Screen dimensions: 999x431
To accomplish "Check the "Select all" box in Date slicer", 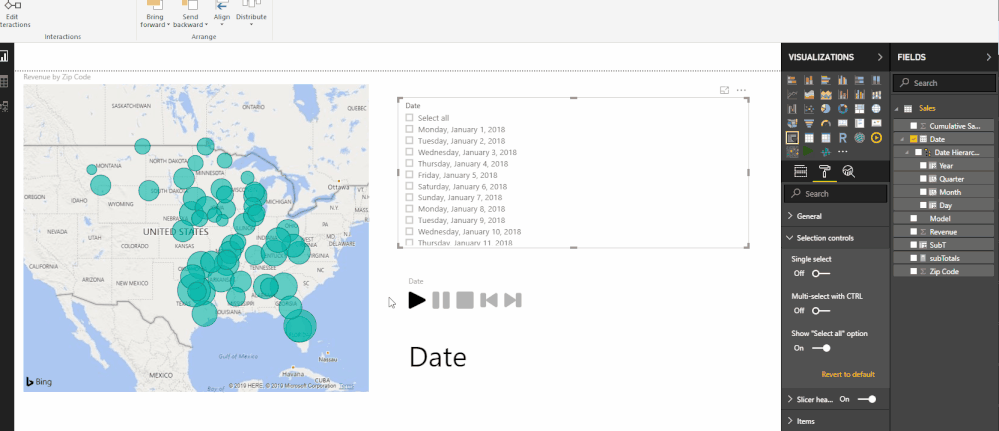I will (x=409, y=118).
